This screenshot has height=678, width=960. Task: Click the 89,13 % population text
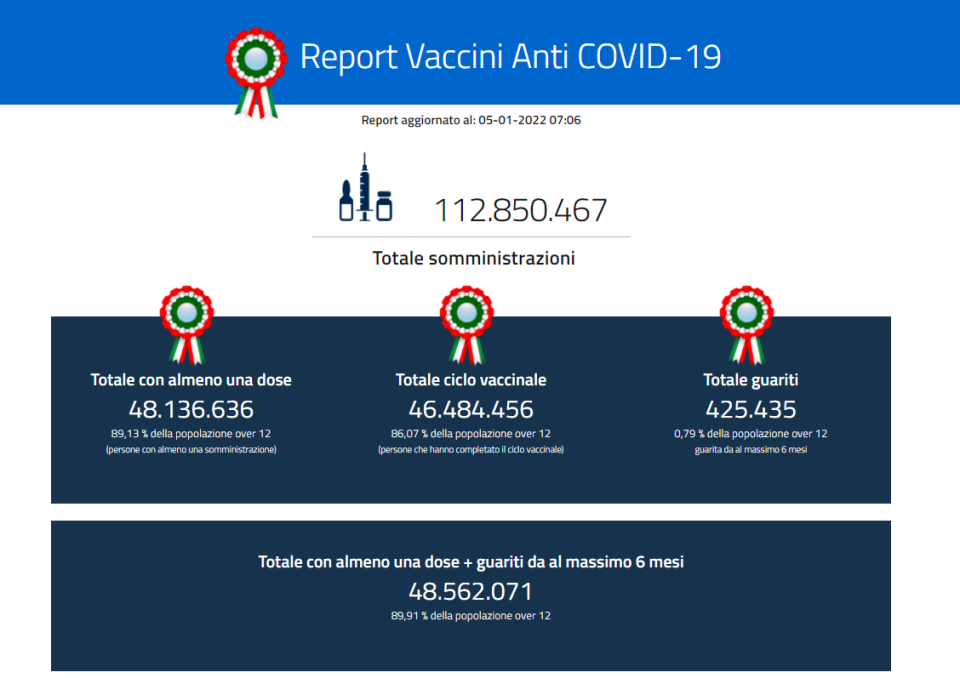point(191,434)
